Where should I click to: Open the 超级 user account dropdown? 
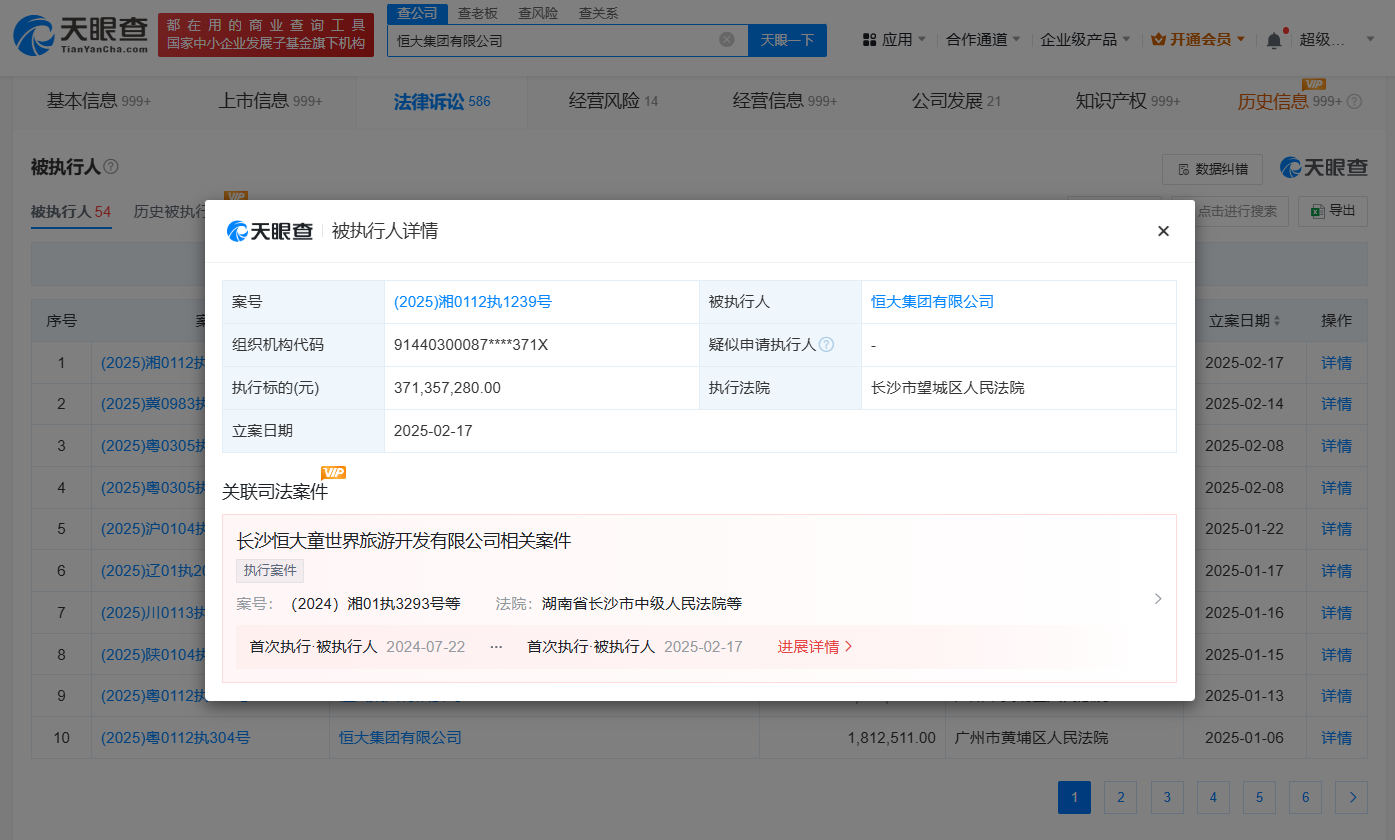coord(1337,40)
